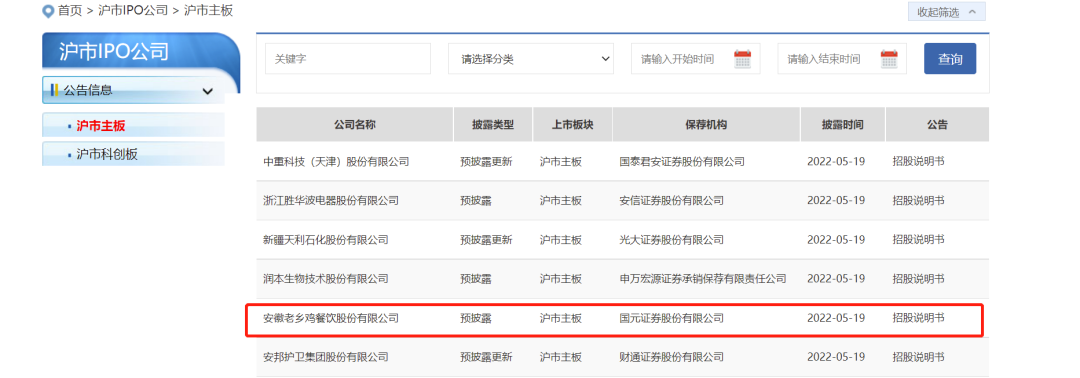Click the 公告 column header

pos(937,125)
